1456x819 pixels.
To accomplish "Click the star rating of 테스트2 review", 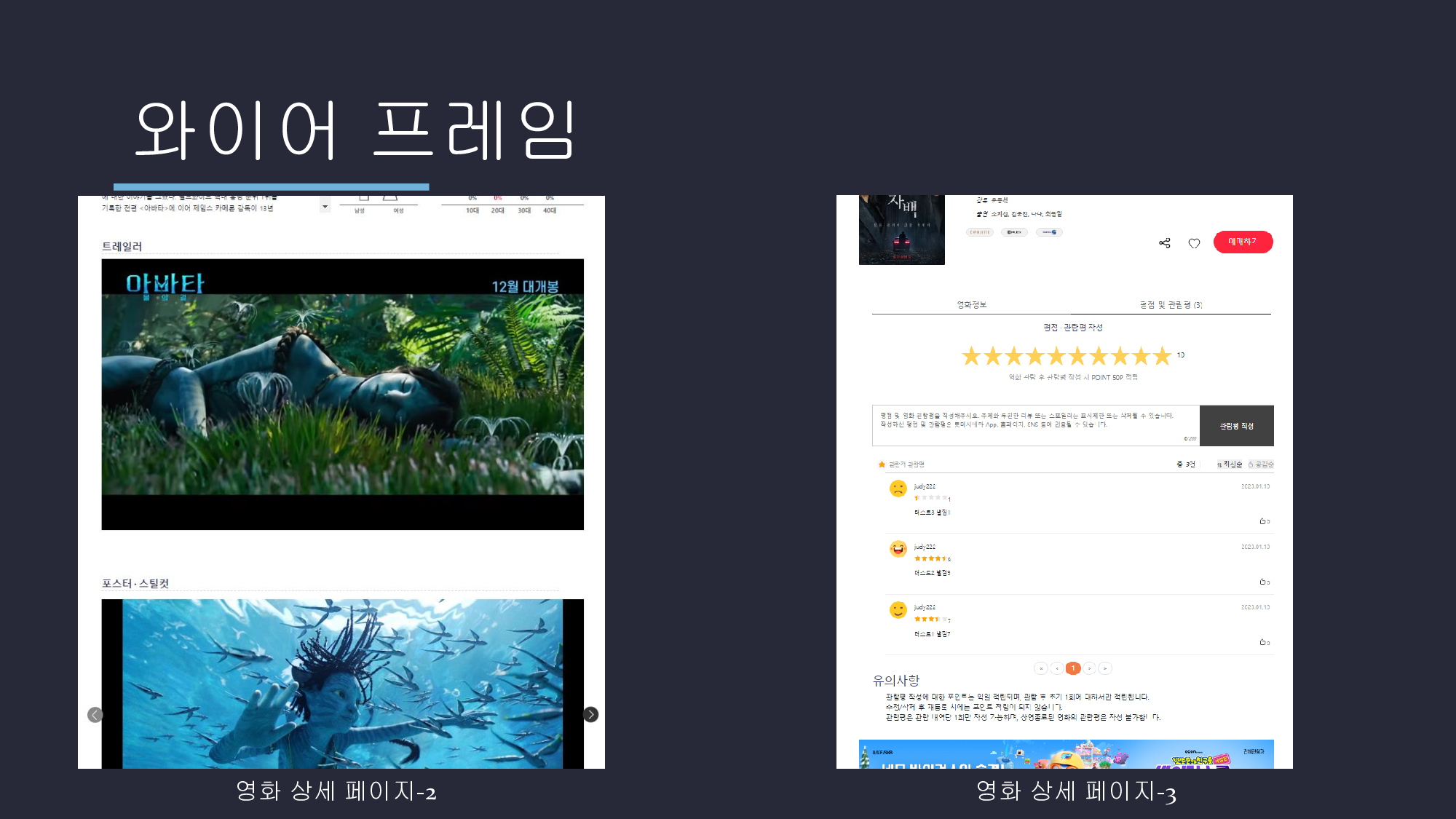I will coord(931,558).
